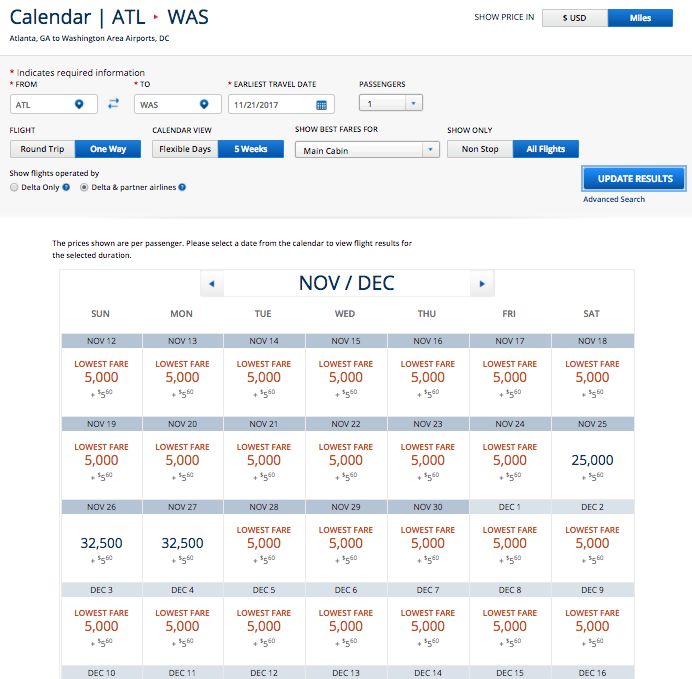Click the earliest travel date input field

point(281,105)
